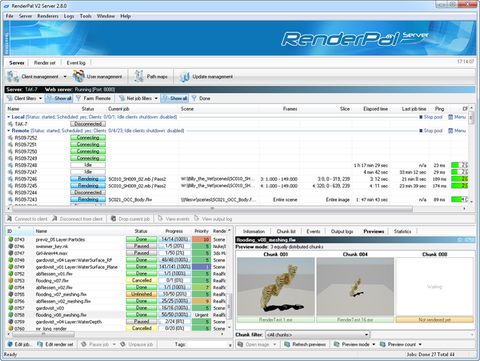Open the Chunk filter All chunks dropdown

(x=317, y=334)
